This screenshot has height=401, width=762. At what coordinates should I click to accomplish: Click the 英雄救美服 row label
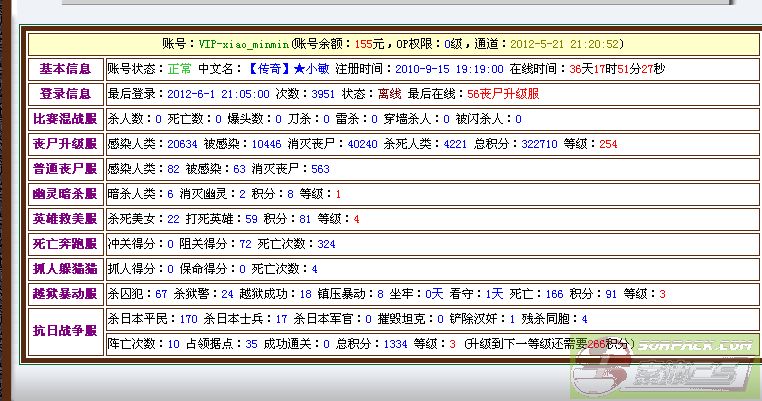coord(64,219)
